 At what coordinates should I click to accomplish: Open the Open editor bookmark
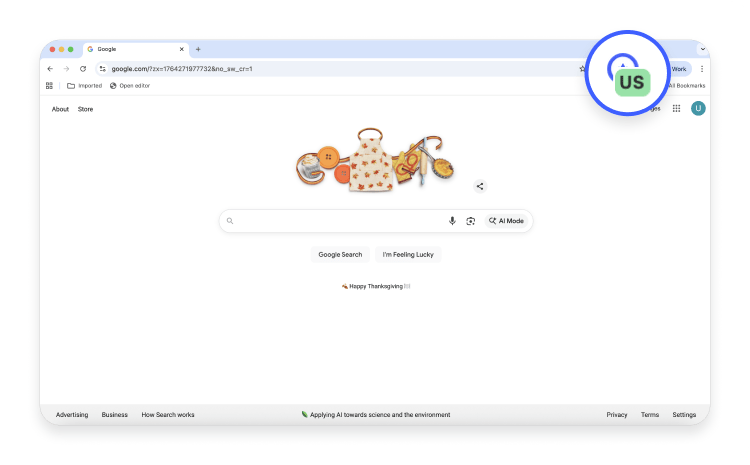[130, 86]
